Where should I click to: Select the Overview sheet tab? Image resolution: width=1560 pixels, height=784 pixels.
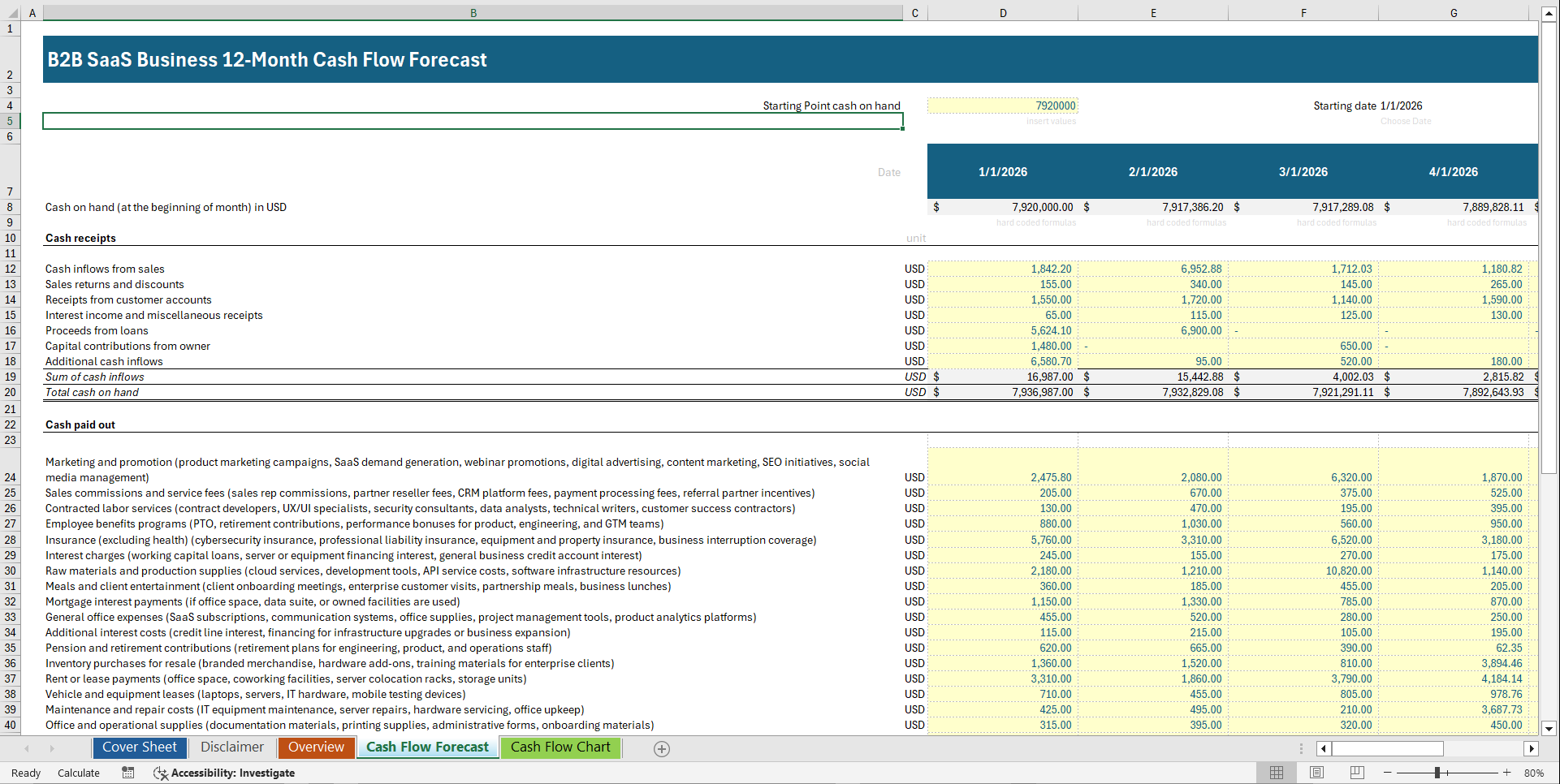click(316, 747)
